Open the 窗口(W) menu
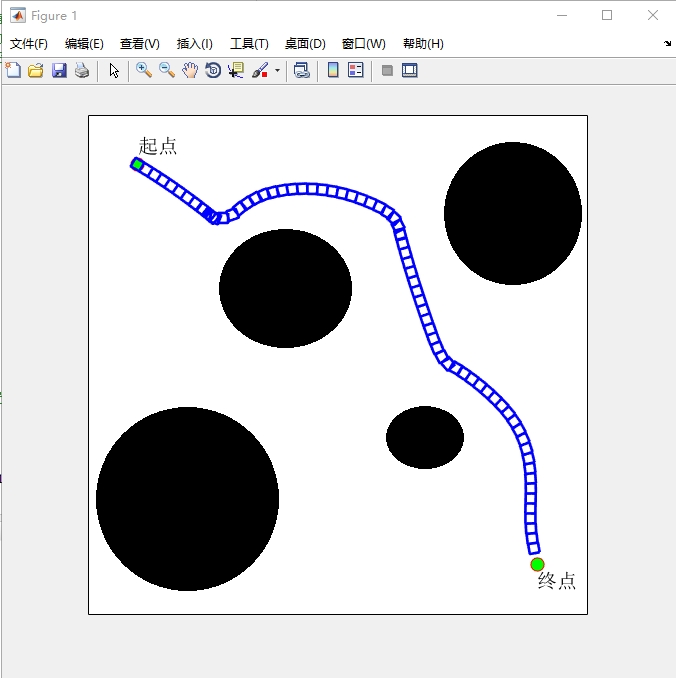The height and width of the screenshot is (678, 676). pos(363,44)
